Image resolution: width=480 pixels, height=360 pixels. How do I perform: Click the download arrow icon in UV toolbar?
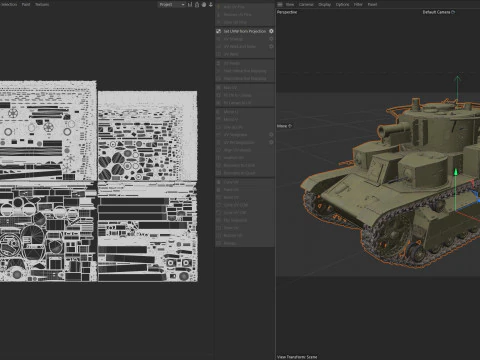point(211,4)
